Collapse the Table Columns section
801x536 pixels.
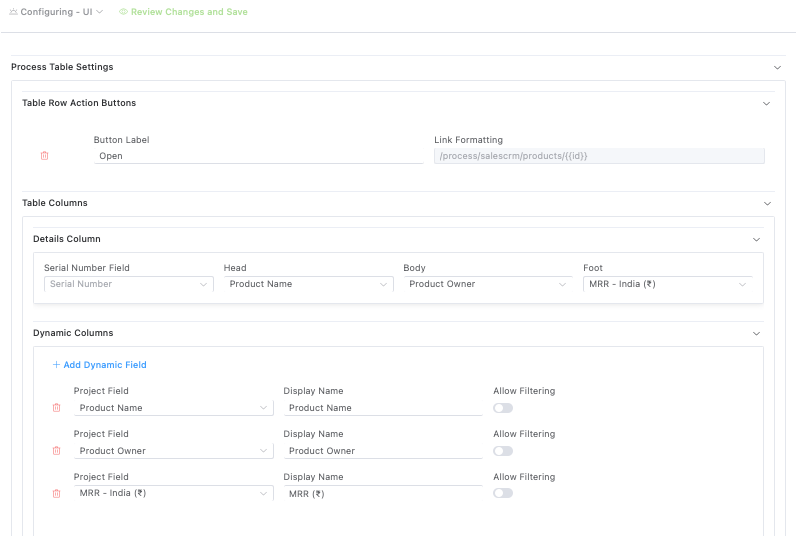tap(767, 203)
